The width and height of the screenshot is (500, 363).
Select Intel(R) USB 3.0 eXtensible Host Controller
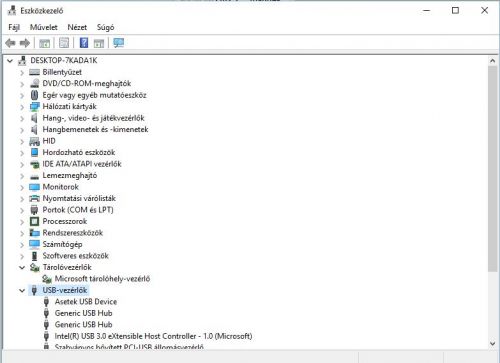(153, 336)
